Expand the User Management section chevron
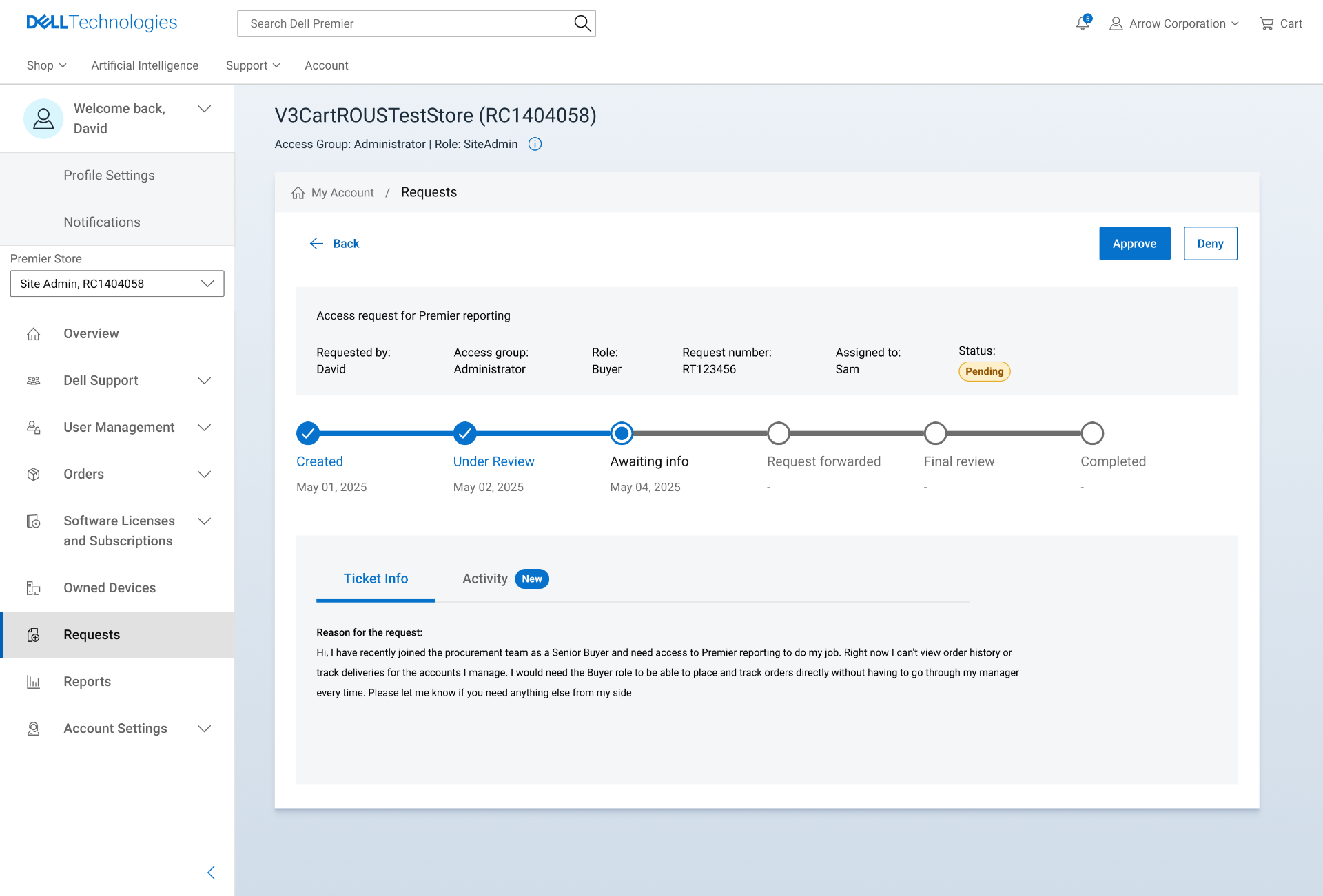1323x896 pixels. (204, 428)
